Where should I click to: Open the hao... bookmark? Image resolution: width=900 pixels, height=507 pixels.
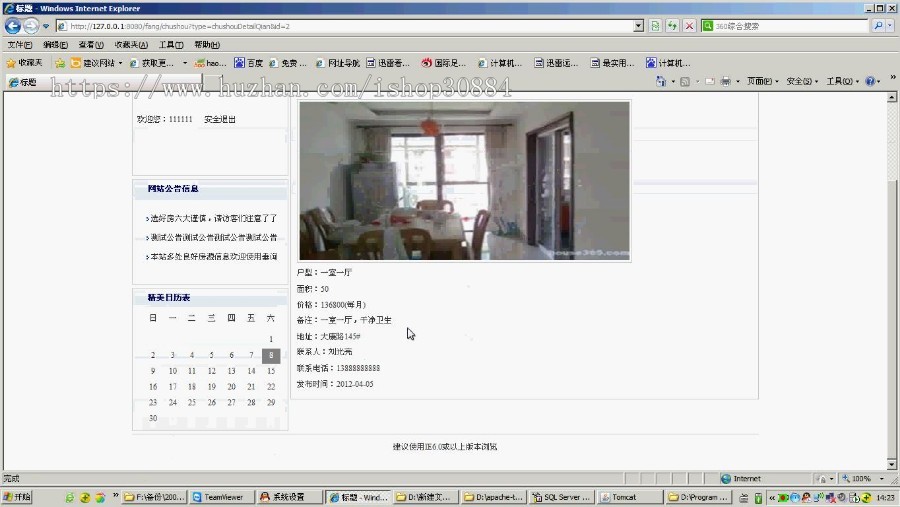[210, 63]
